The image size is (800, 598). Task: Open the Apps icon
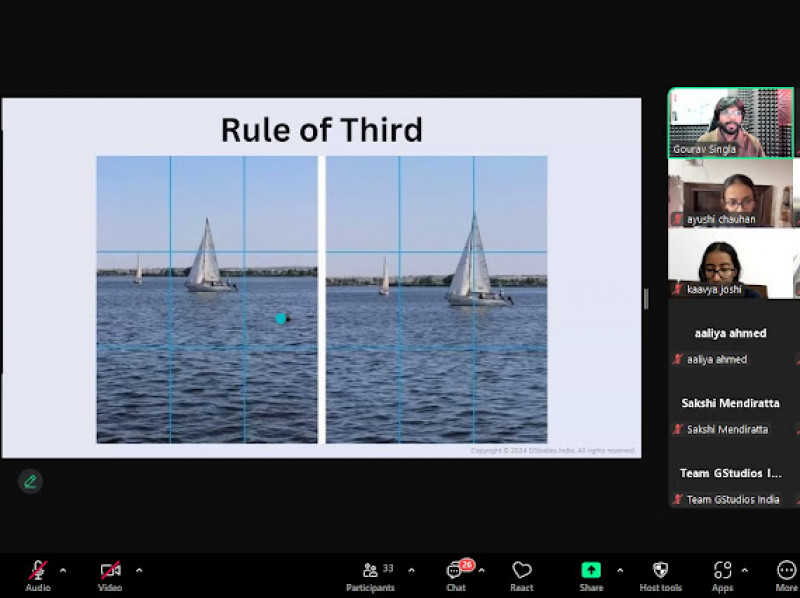point(722,571)
